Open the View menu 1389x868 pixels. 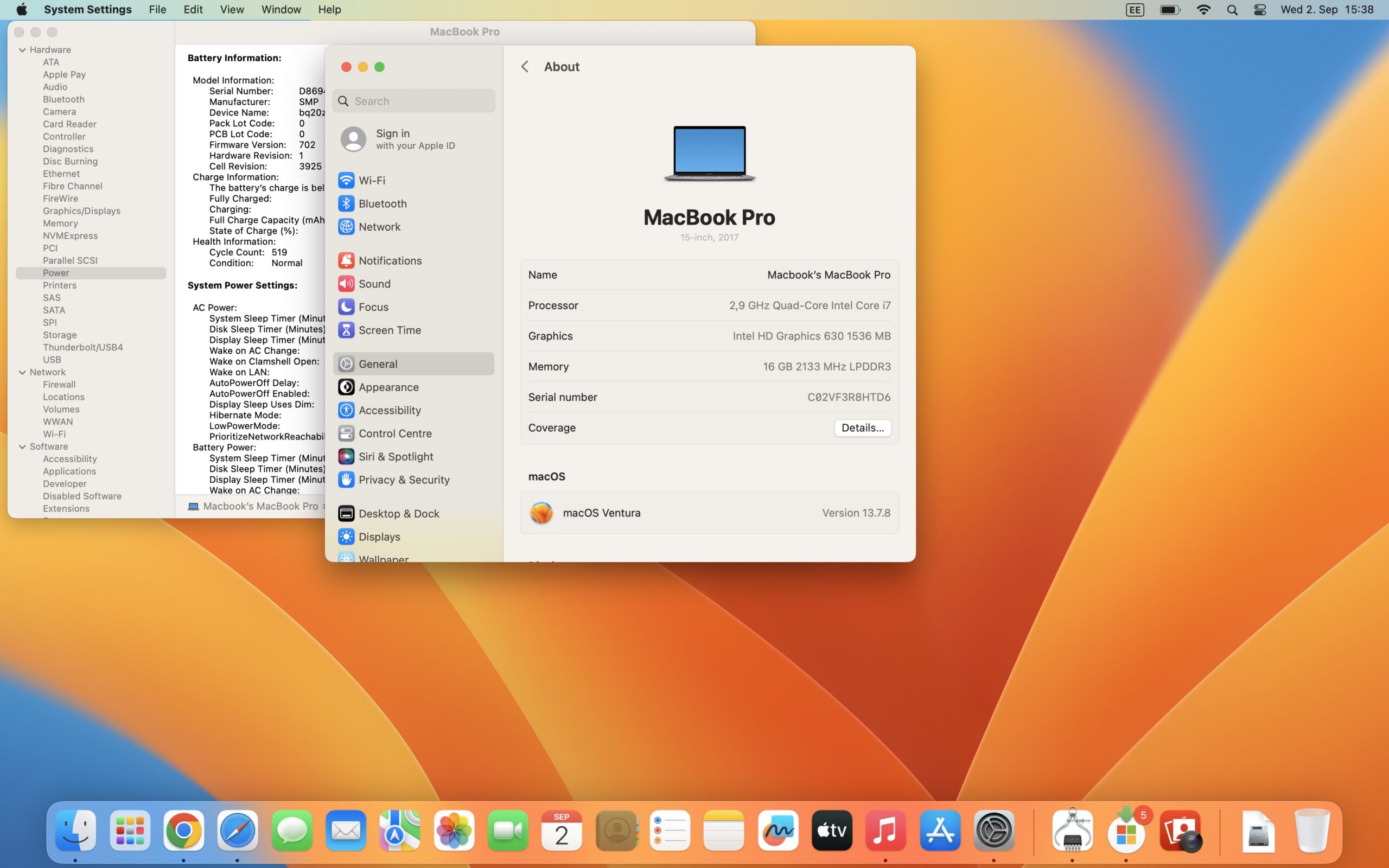(x=232, y=10)
